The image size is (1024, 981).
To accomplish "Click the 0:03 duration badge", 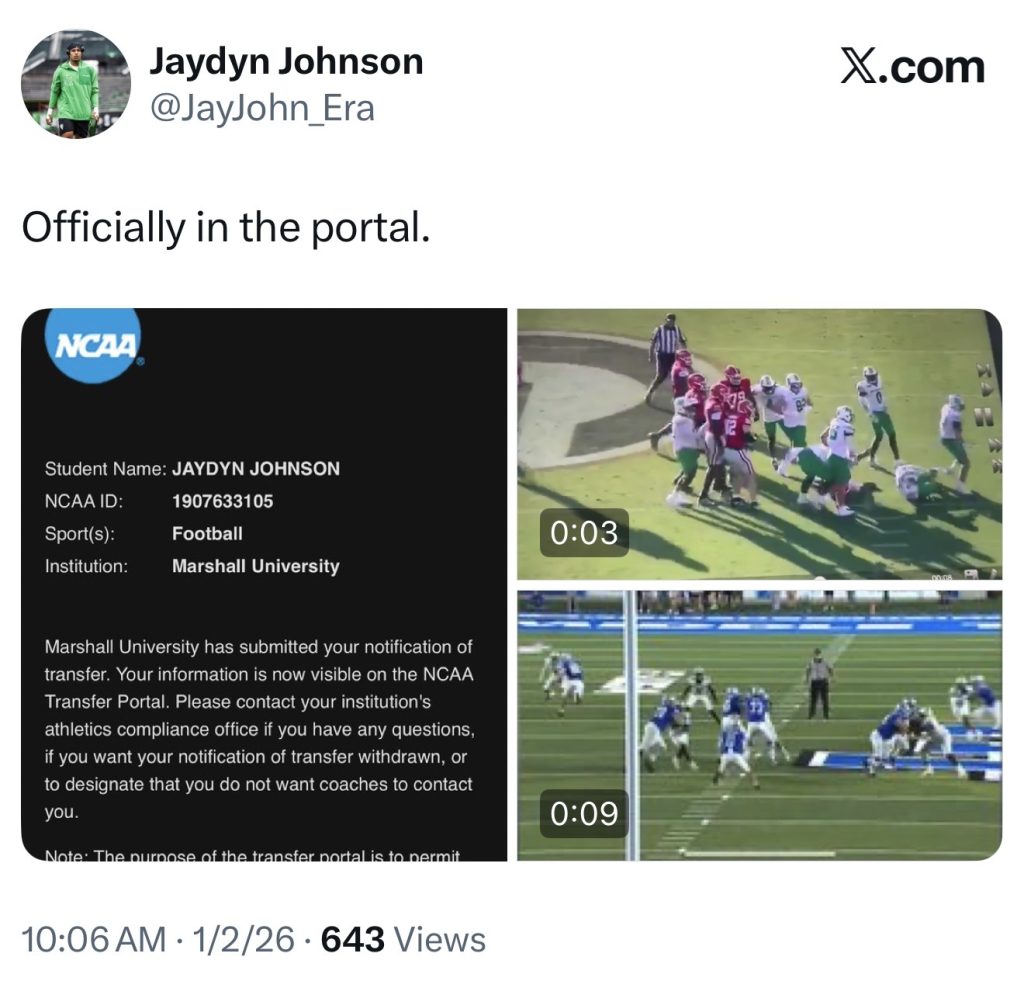I will point(584,532).
